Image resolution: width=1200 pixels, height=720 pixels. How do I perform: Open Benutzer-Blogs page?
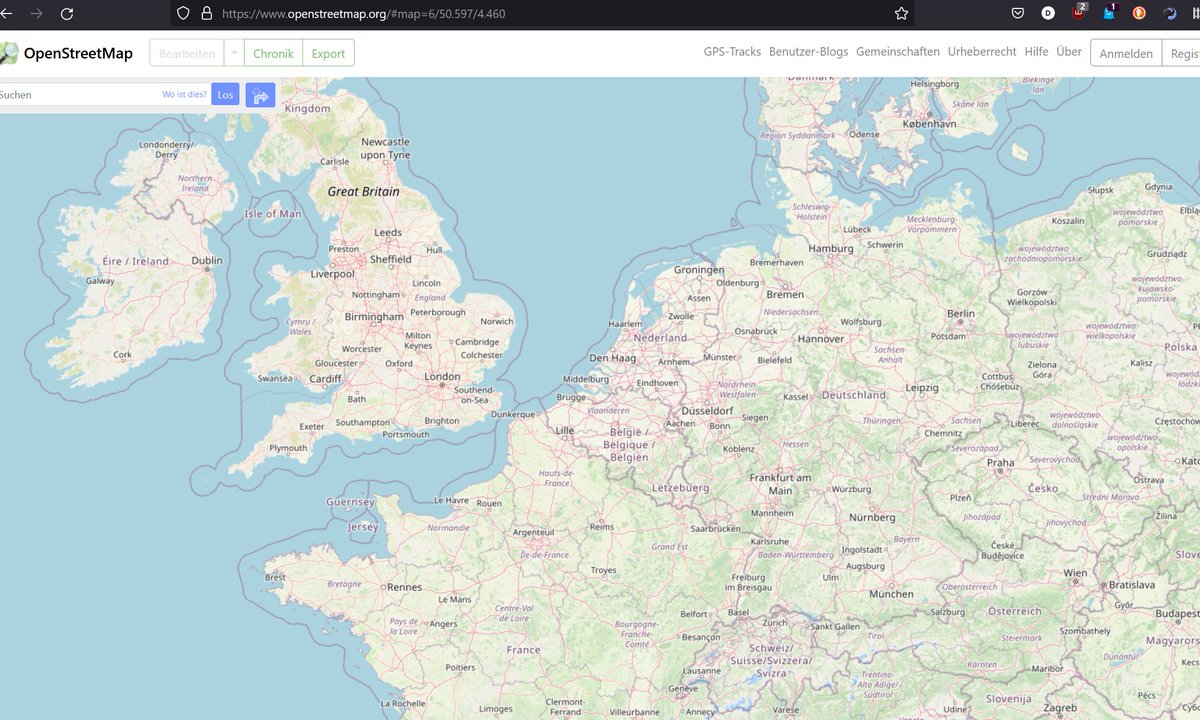tap(808, 52)
